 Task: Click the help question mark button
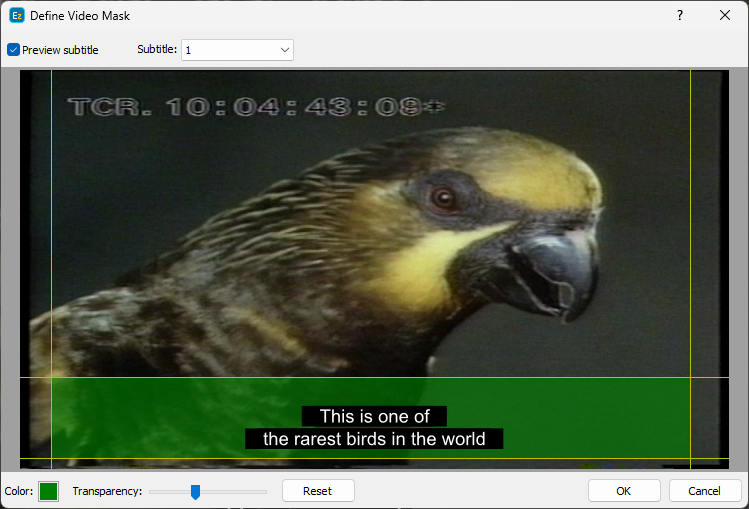(679, 15)
